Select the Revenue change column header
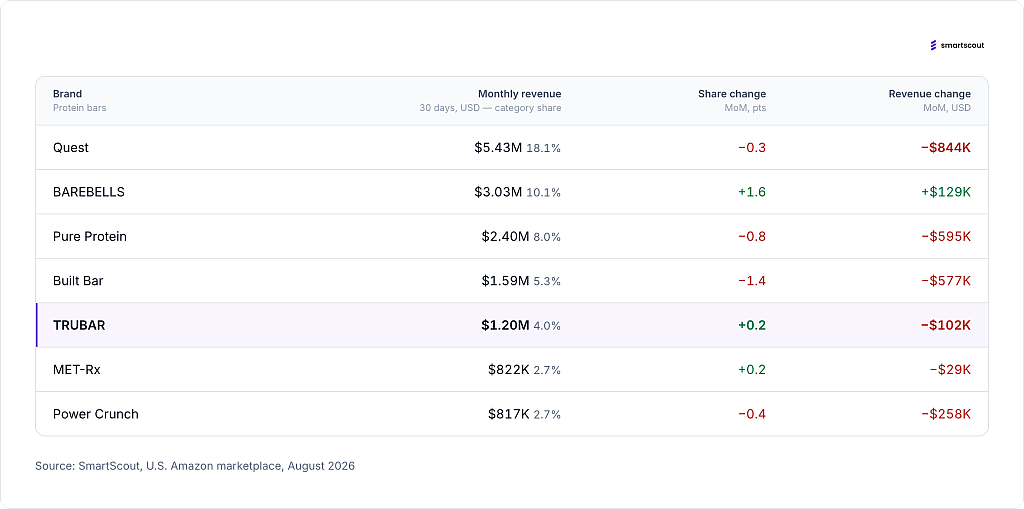Image resolution: width=1024 pixels, height=509 pixels. (929, 94)
